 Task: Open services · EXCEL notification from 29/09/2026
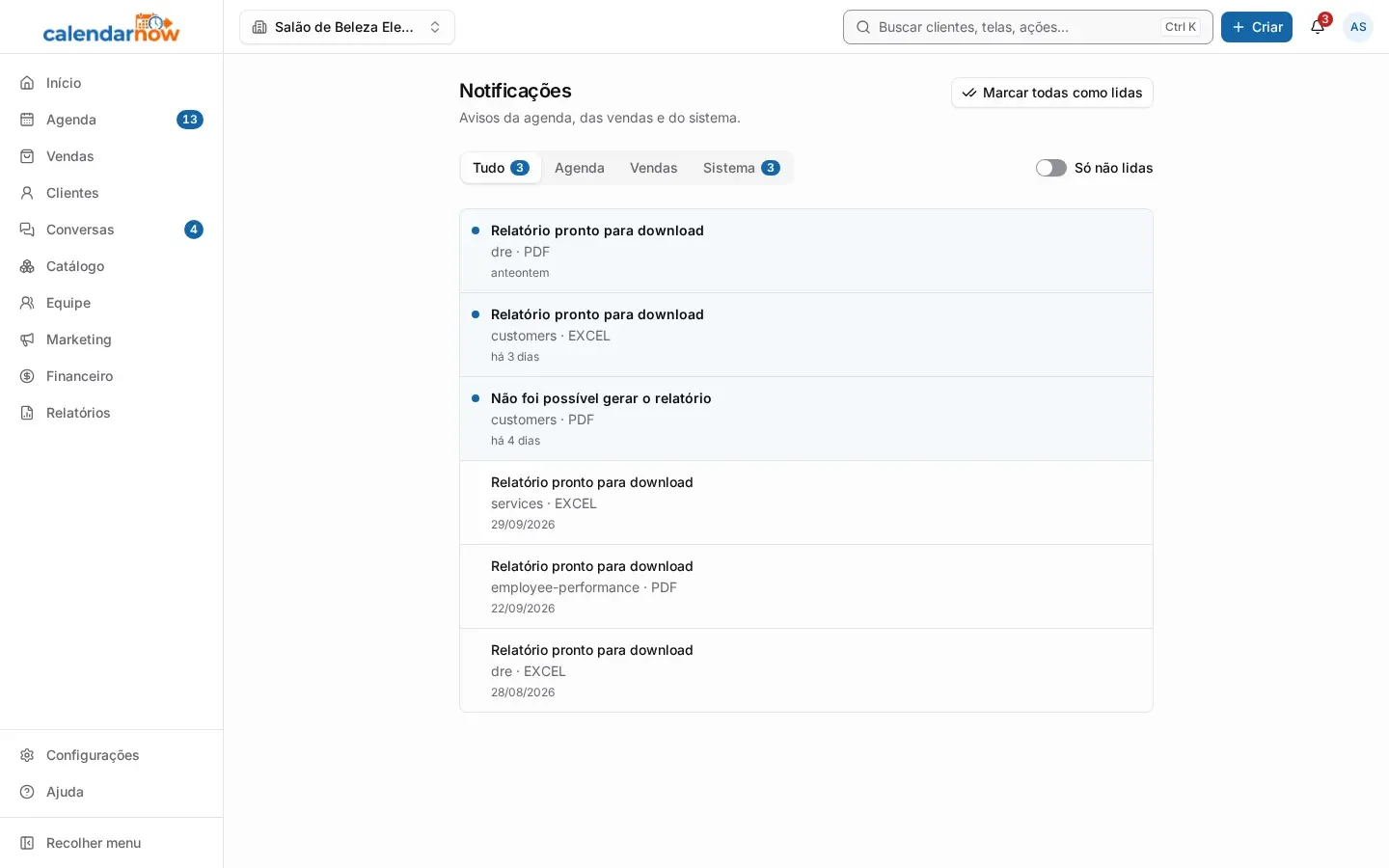tap(806, 502)
